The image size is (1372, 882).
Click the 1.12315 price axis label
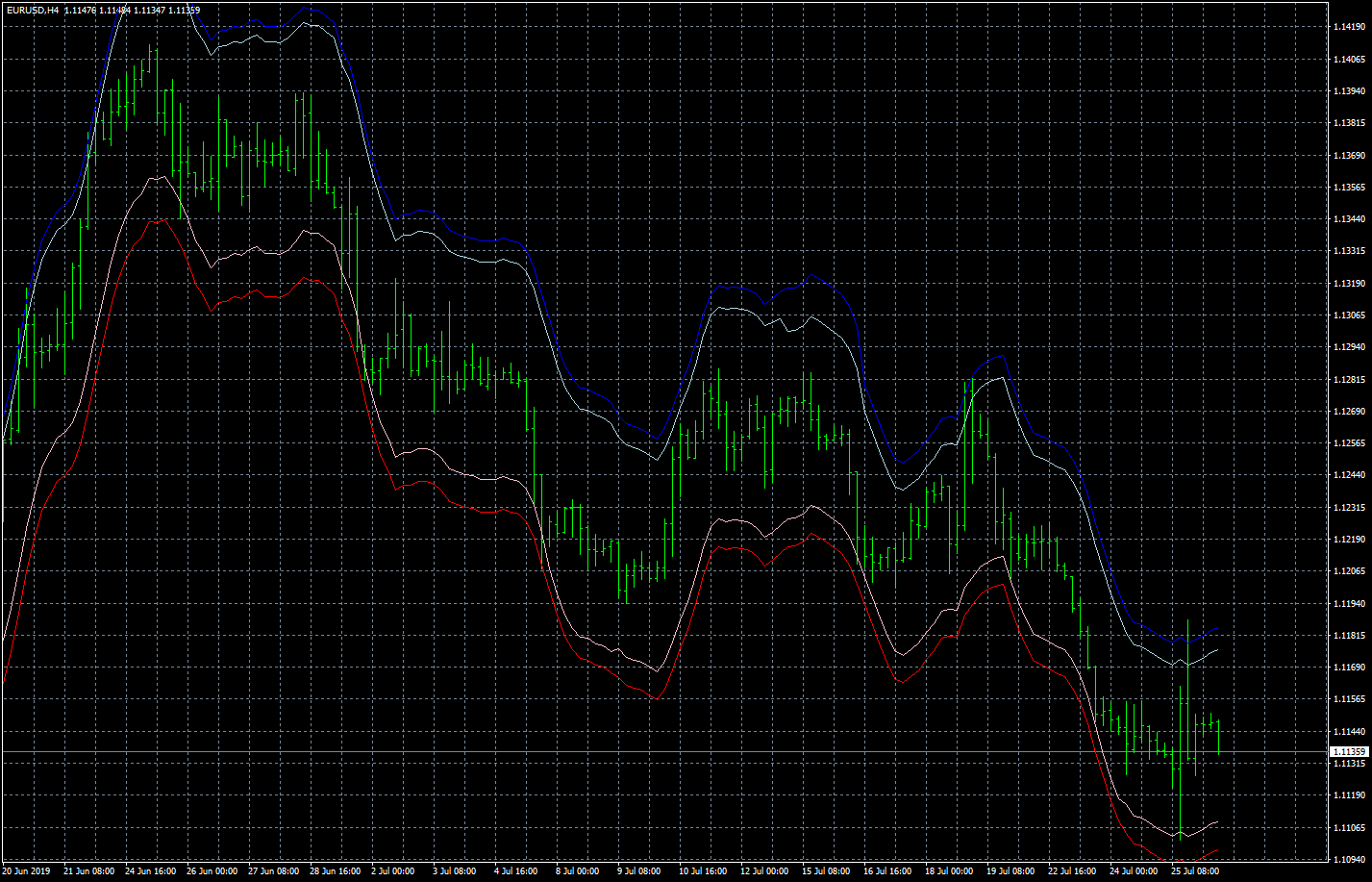click(x=1348, y=508)
